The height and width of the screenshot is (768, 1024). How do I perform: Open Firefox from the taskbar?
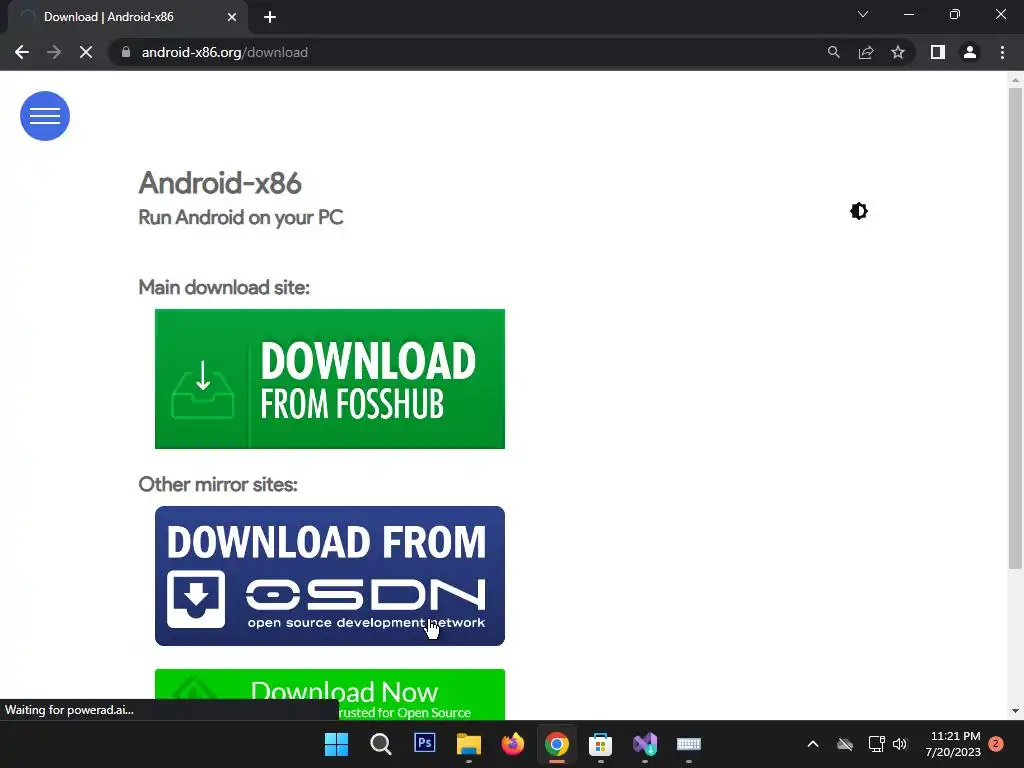pyautogui.click(x=513, y=744)
